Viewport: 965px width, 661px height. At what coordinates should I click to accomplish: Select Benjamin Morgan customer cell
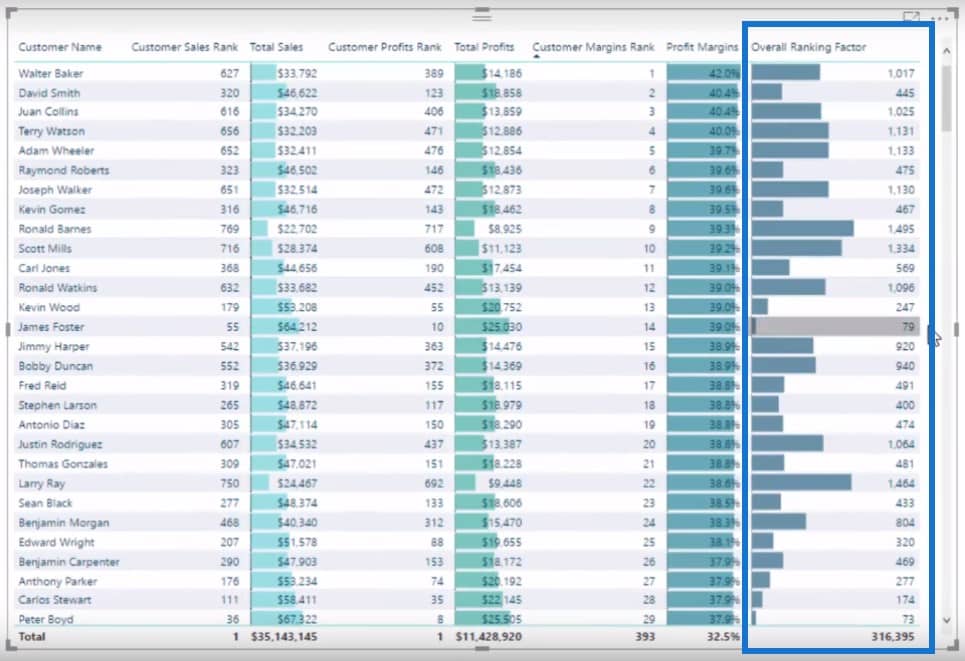click(x=63, y=523)
